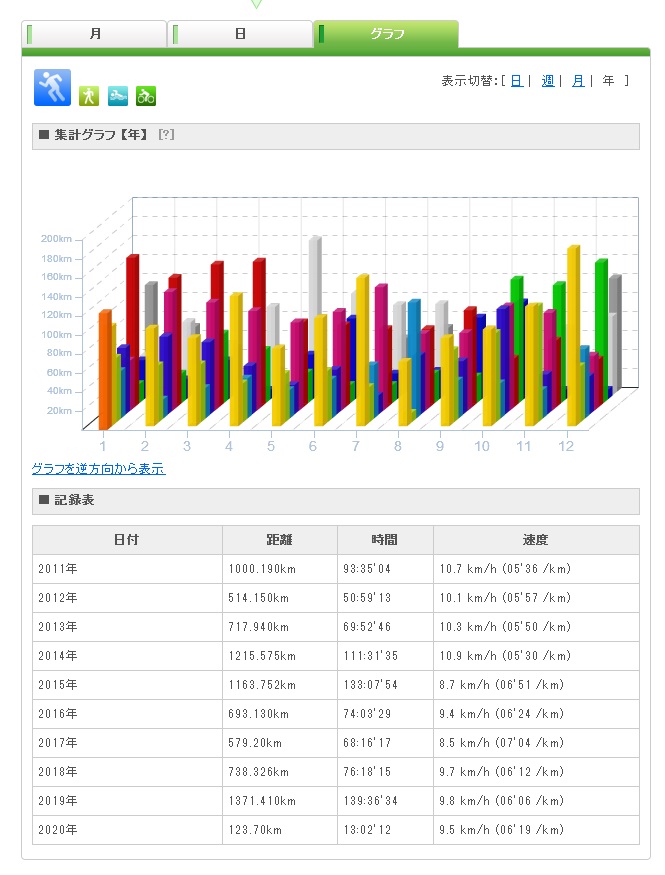Click the 579.20km distance cell
This screenshot has width=665, height=875.
(x=280, y=743)
